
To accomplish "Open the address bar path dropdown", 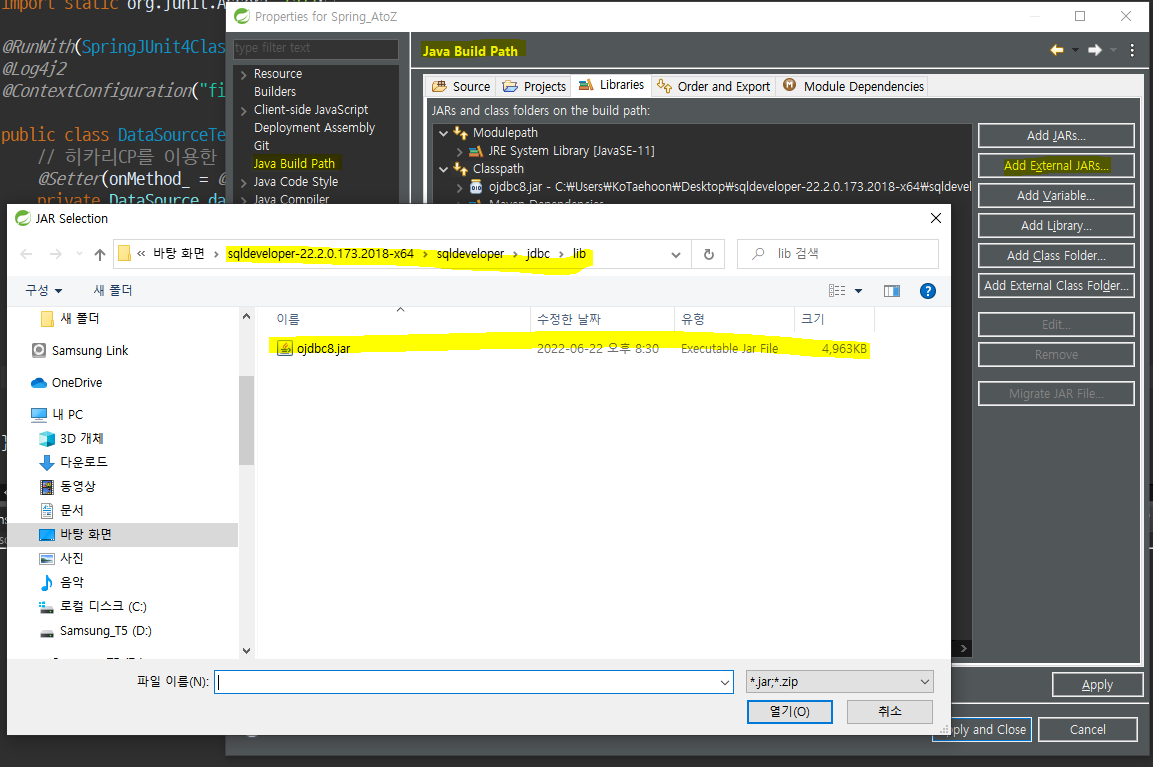I will point(676,254).
